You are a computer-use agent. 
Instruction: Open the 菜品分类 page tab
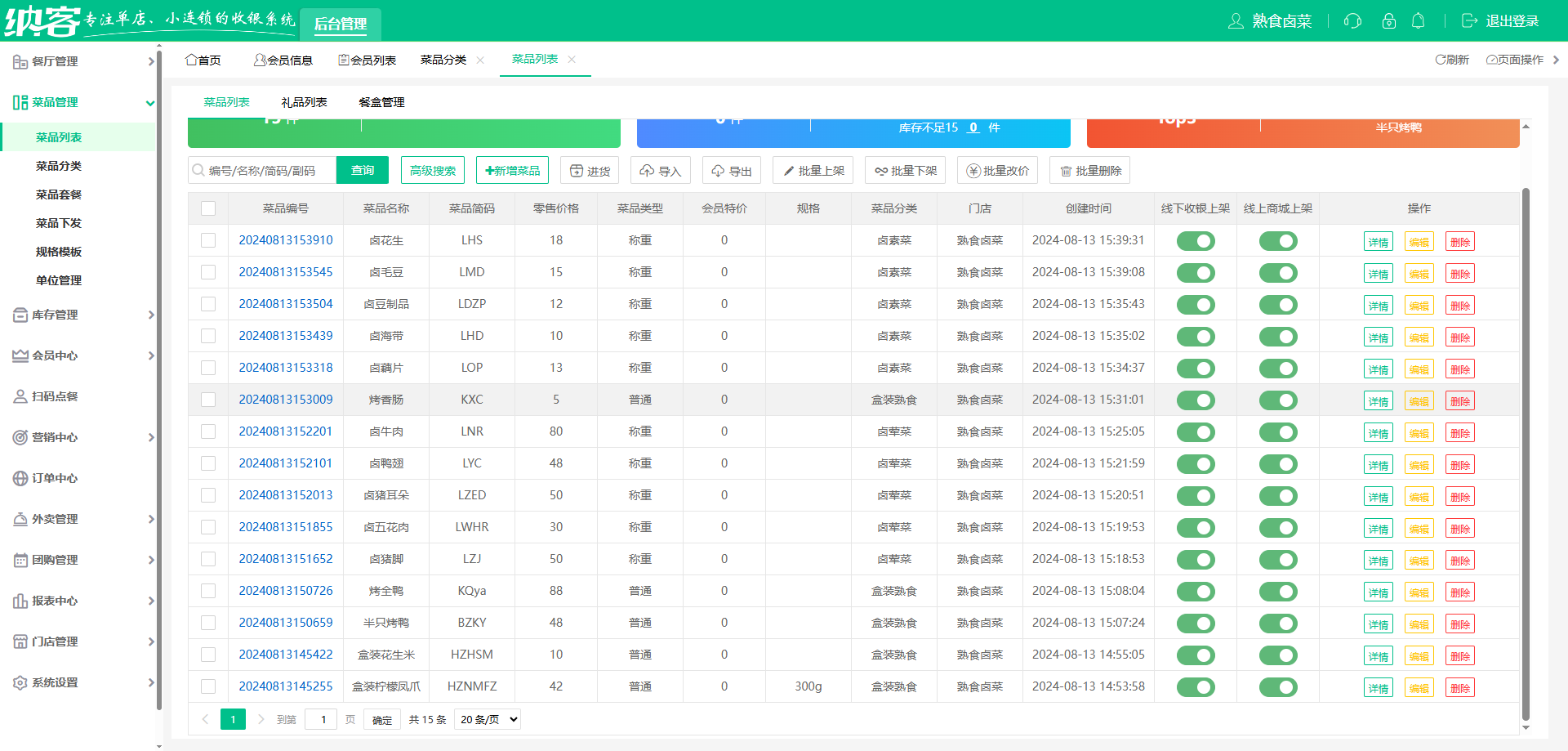pyautogui.click(x=443, y=60)
